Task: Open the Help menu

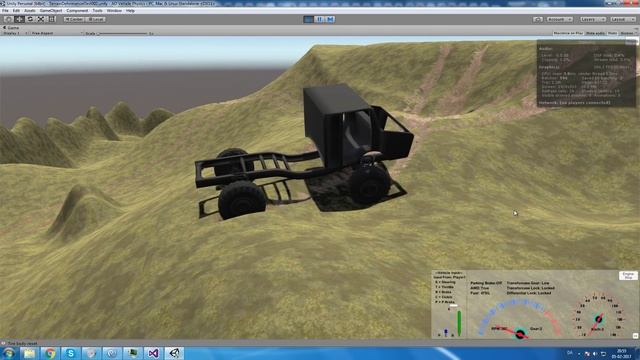Action: (x=130, y=11)
